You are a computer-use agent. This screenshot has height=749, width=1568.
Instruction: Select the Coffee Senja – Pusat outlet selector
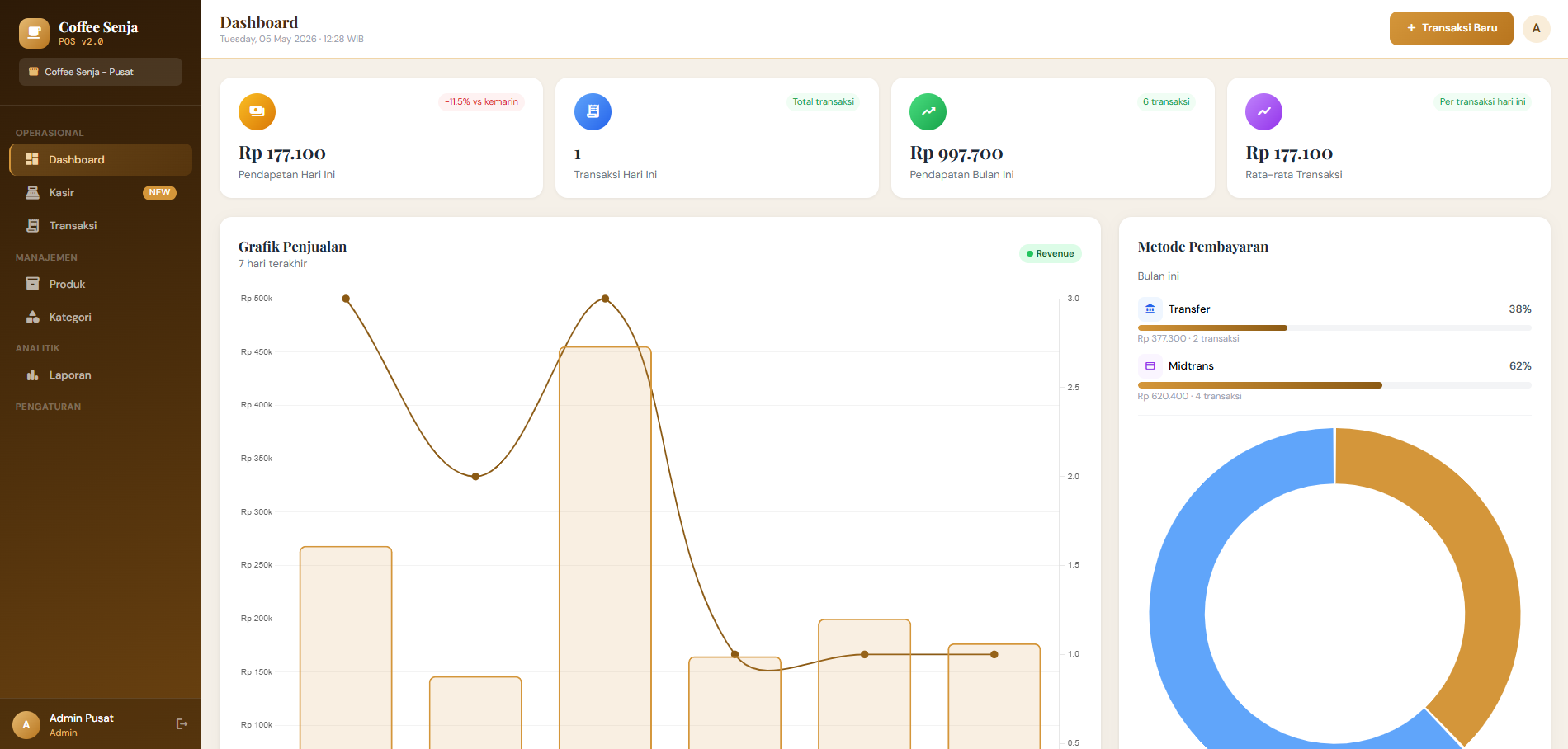coord(101,72)
